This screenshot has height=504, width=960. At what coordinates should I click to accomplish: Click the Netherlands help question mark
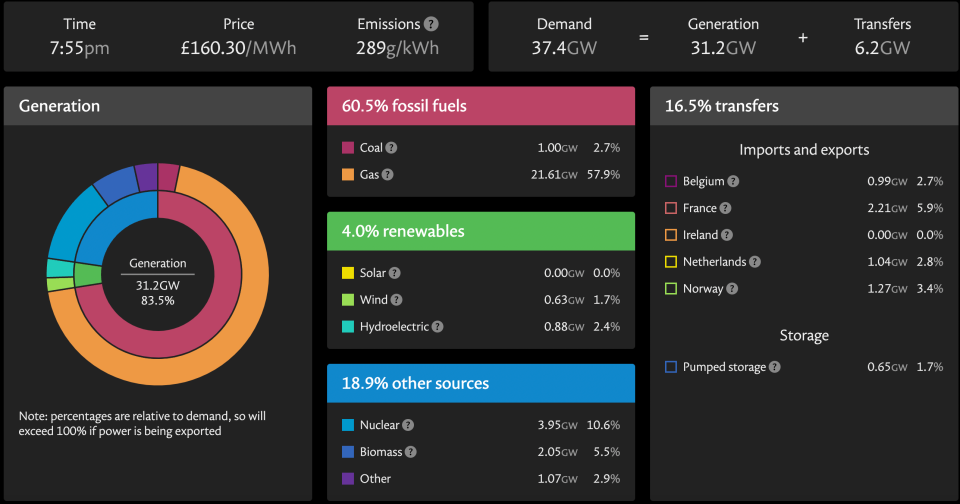755,262
